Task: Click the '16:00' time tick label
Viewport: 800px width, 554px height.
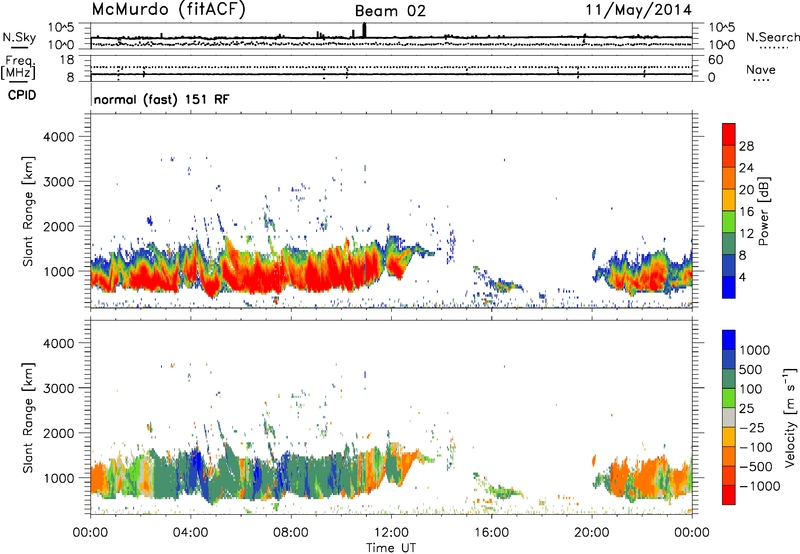Action: click(491, 533)
